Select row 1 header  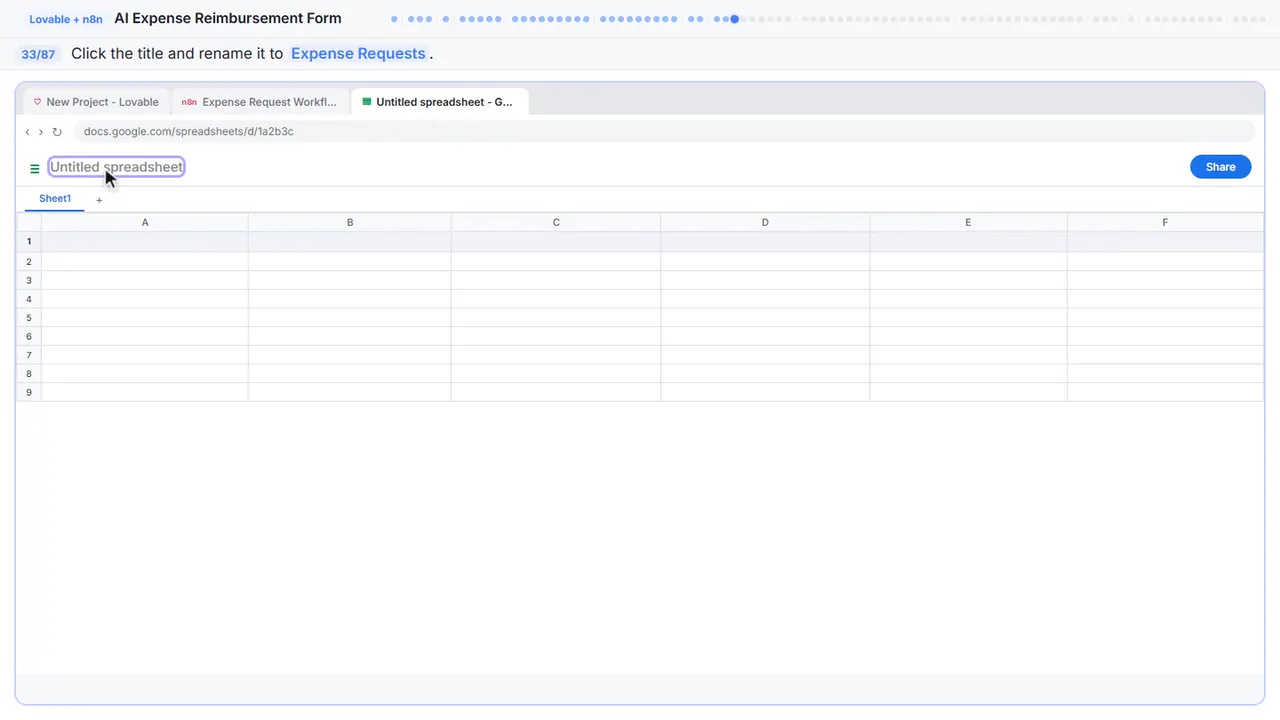coord(29,242)
